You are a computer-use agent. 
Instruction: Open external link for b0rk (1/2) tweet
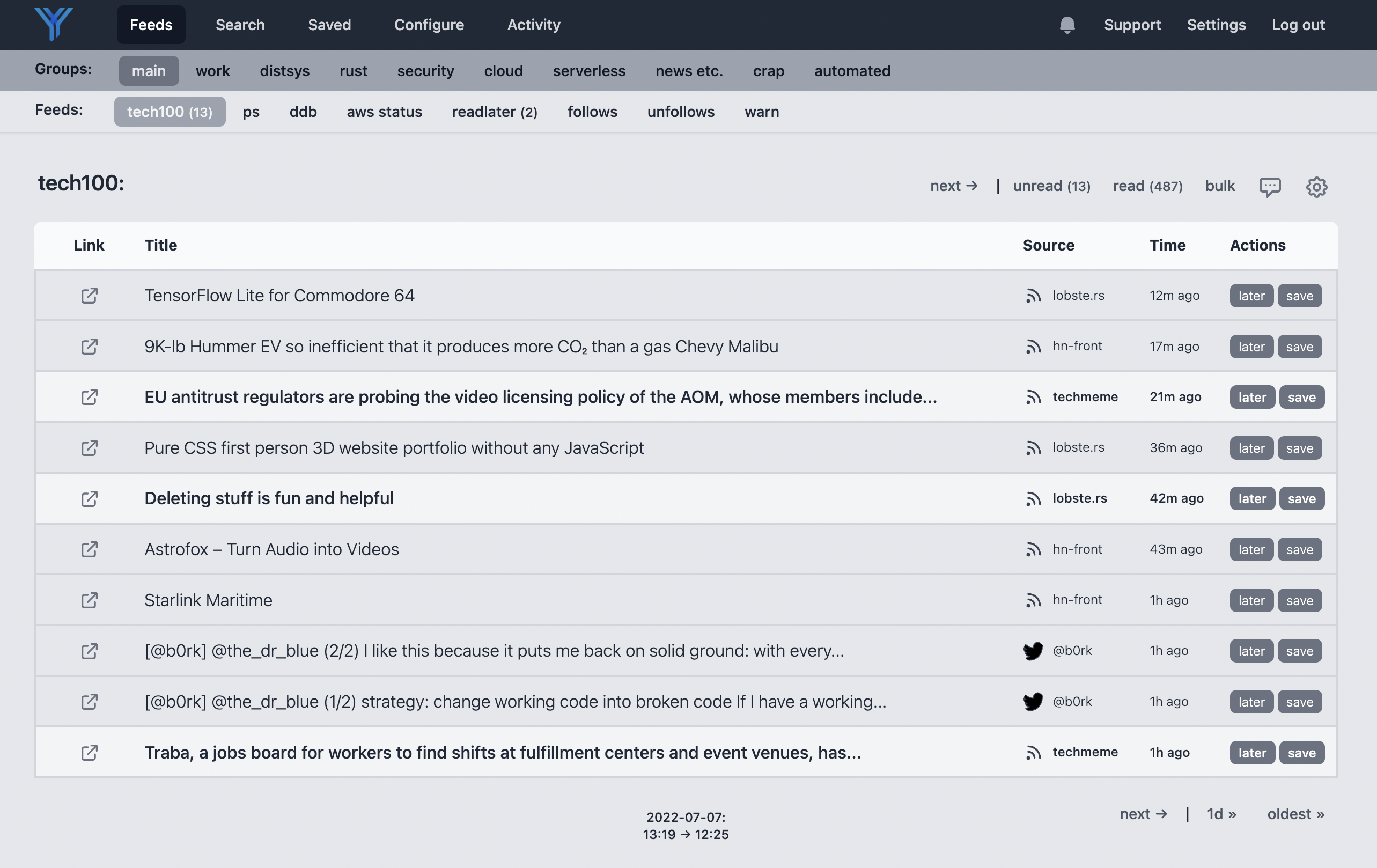tap(89, 702)
